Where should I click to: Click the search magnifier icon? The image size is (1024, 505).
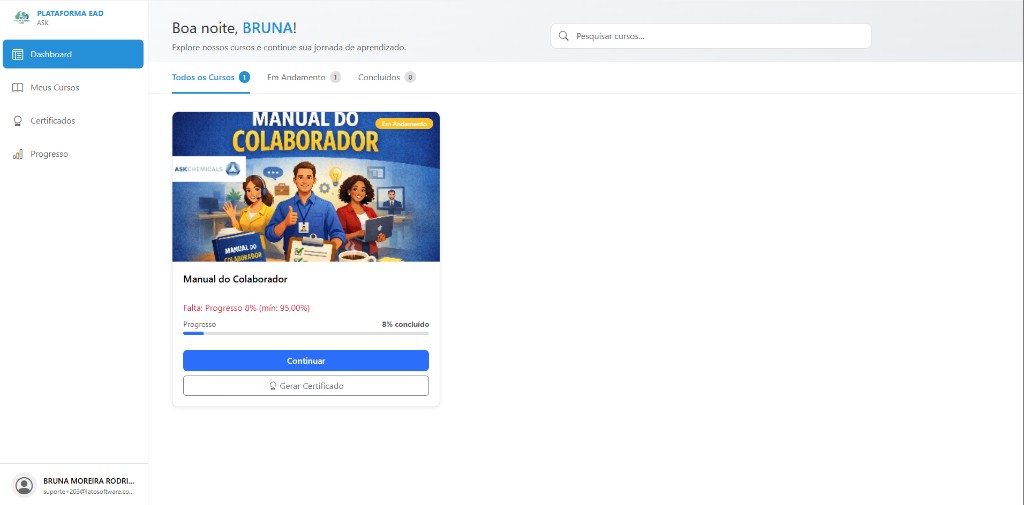(564, 36)
